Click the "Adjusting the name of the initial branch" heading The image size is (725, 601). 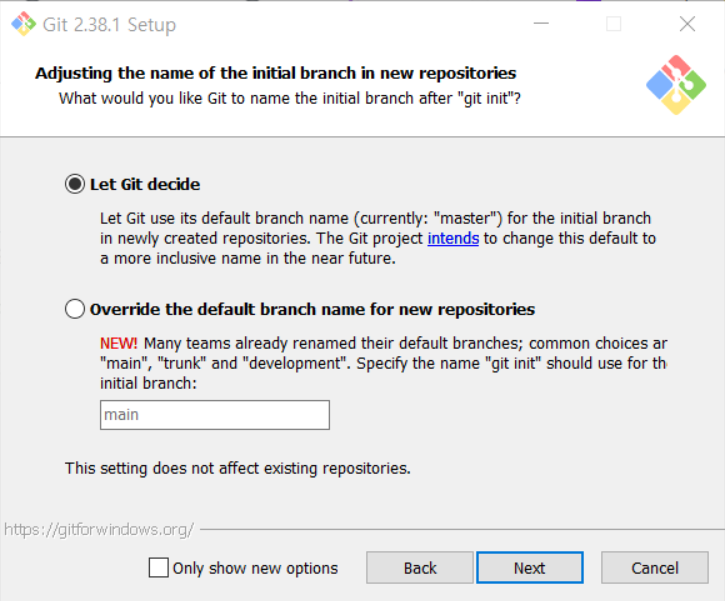tap(276, 73)
